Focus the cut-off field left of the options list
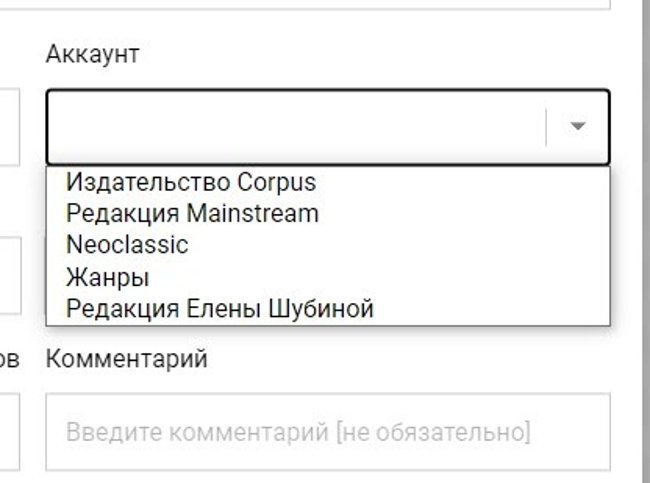 (10, 275)
